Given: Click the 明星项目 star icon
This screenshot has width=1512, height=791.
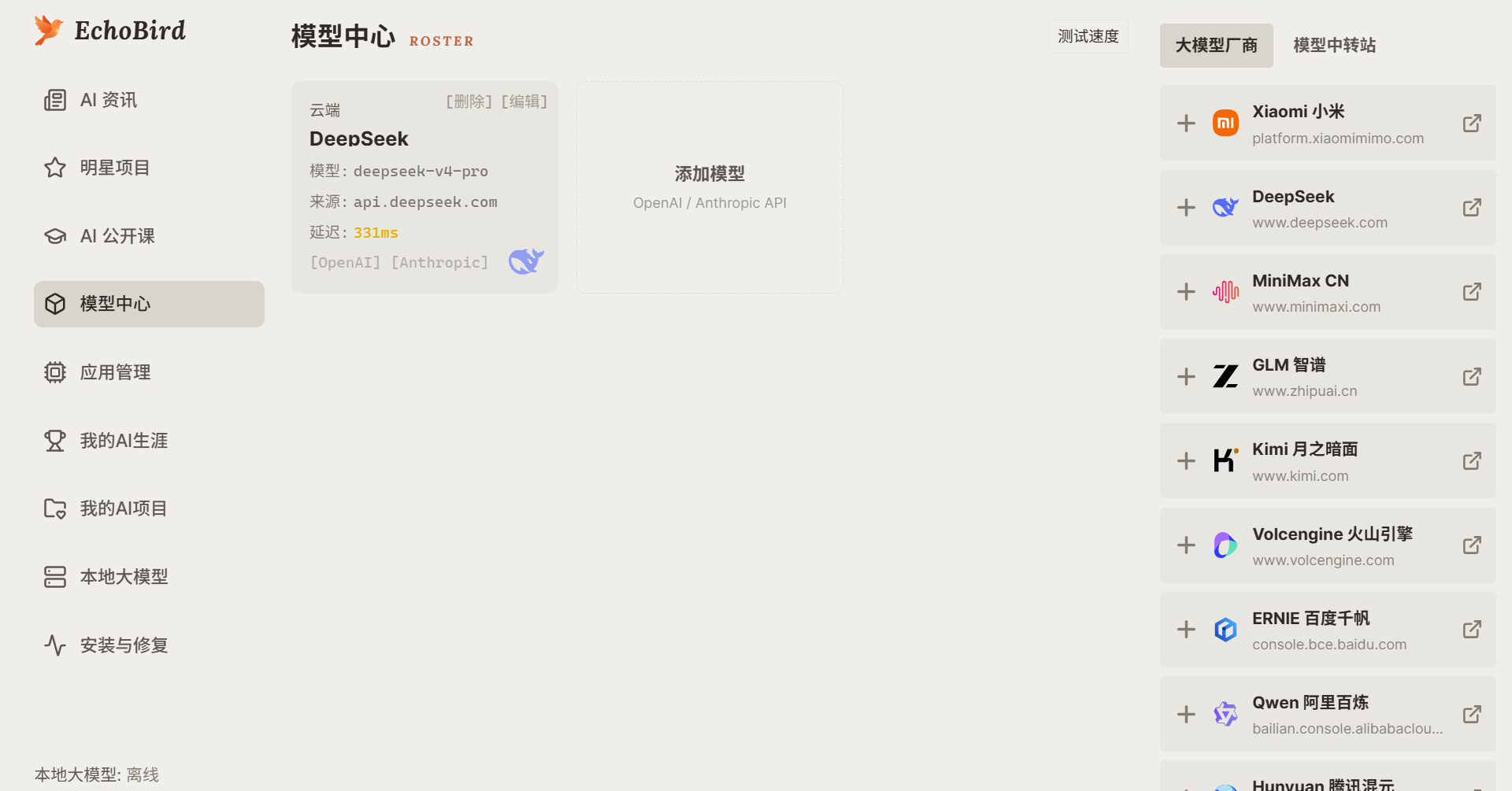Looking at the screenshot, I should (x=55, y=168).
